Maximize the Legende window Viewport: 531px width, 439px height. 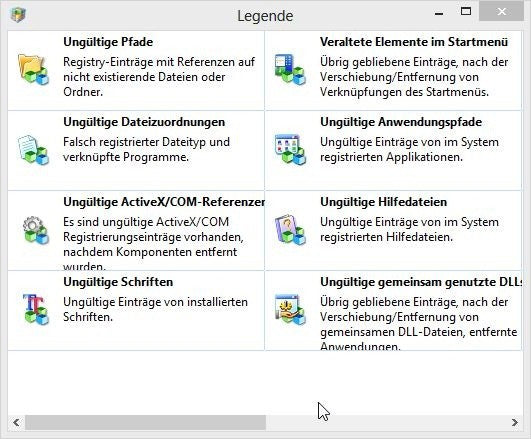pyautogui.click(x=466, y=12)
